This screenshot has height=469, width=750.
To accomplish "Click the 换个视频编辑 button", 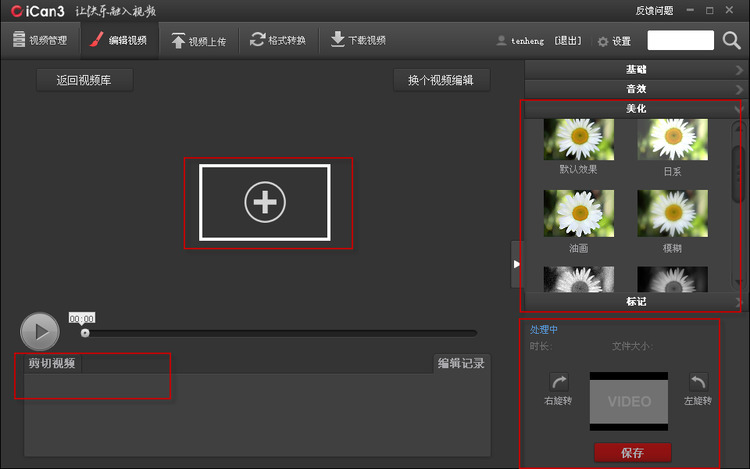I will click(441, 80).
